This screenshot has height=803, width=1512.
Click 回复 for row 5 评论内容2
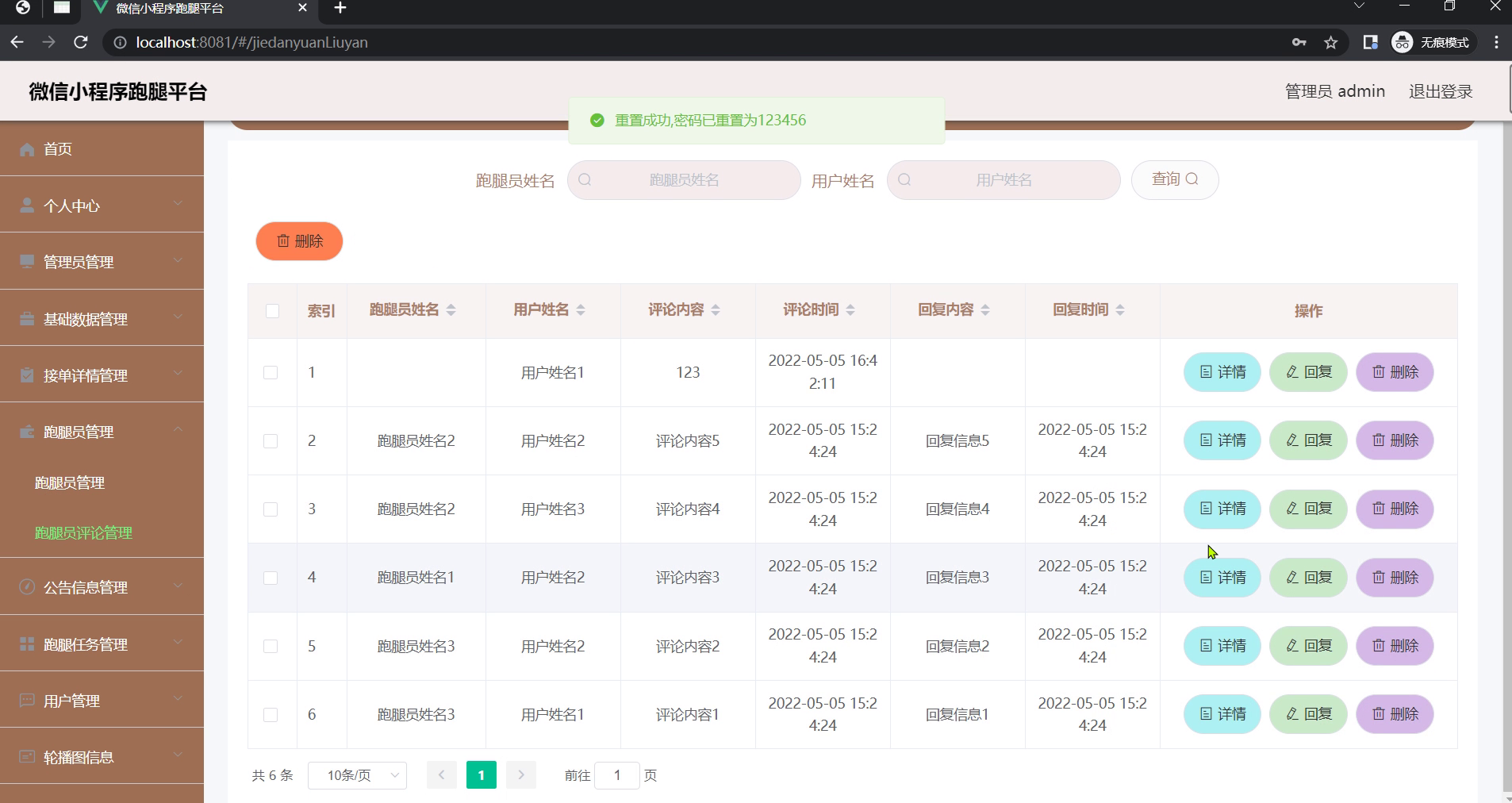click(x=1308, y=646)
